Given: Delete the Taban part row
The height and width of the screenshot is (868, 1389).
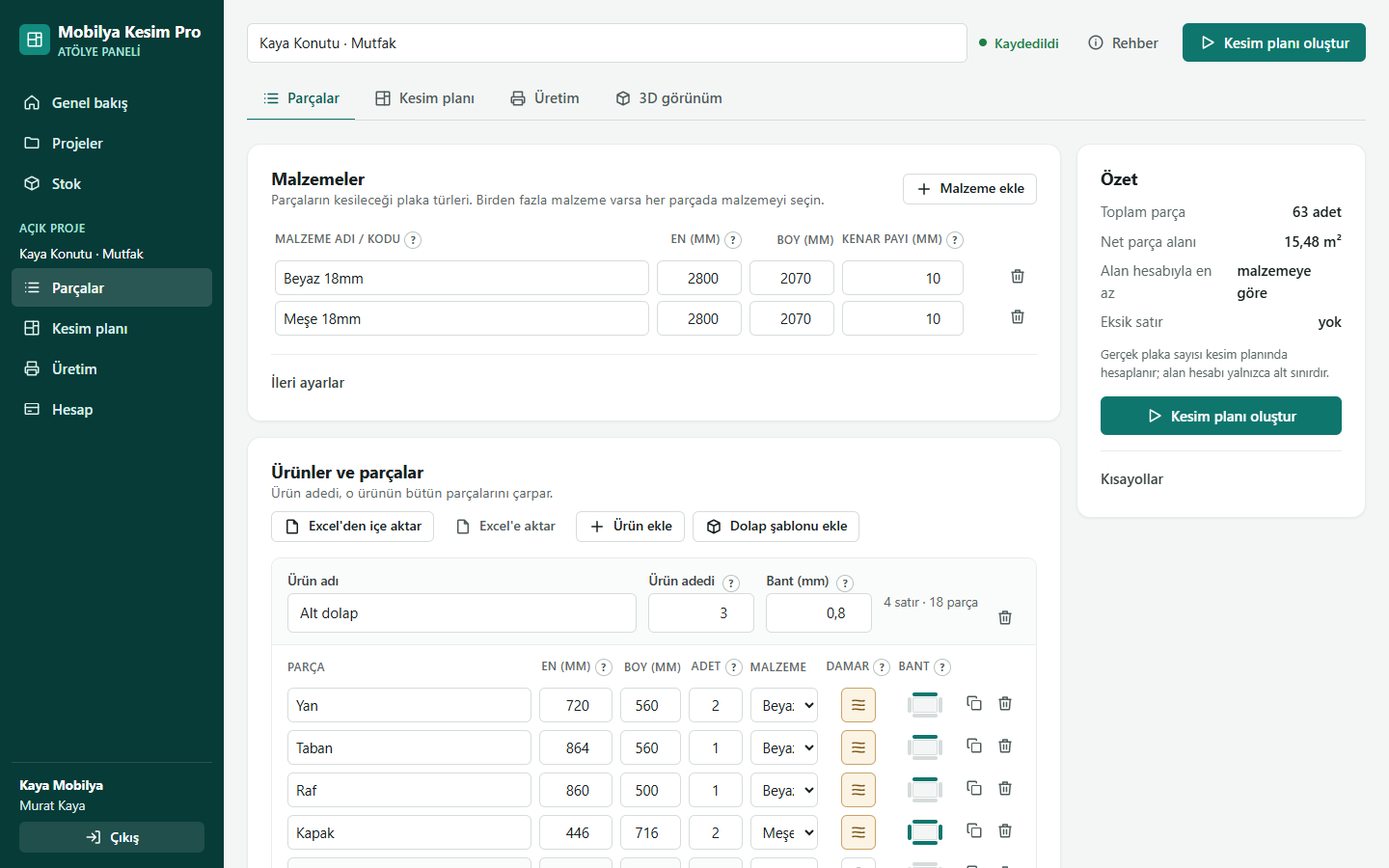Looking at the screenshot, I should coord(1005,746).
